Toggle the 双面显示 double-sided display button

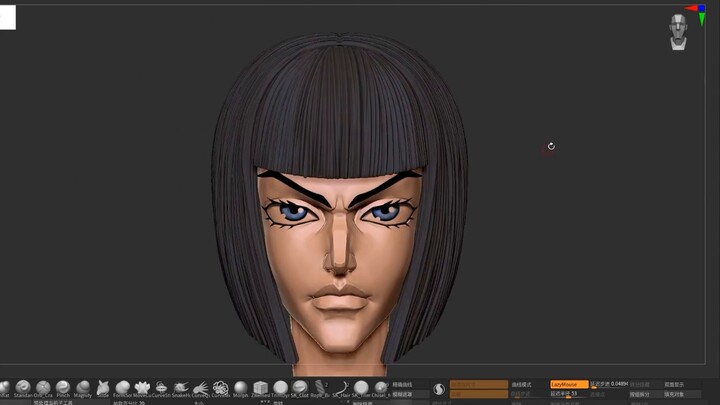[676, 384]
